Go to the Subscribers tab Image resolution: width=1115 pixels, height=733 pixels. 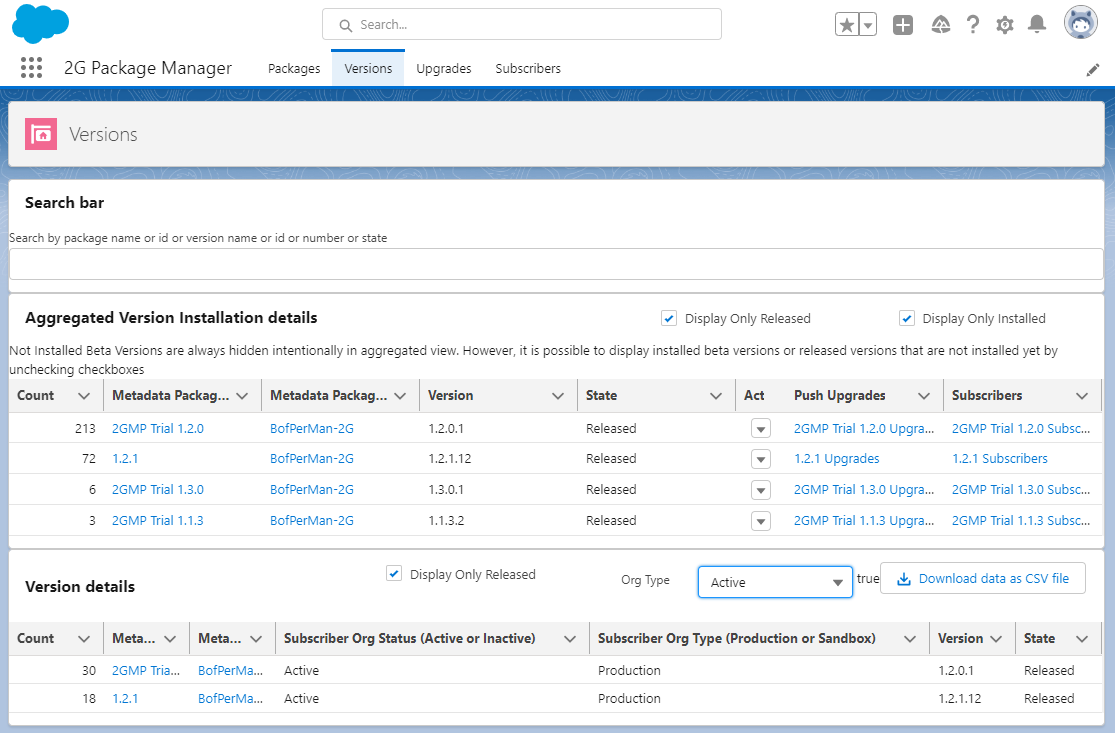point(528,68)
